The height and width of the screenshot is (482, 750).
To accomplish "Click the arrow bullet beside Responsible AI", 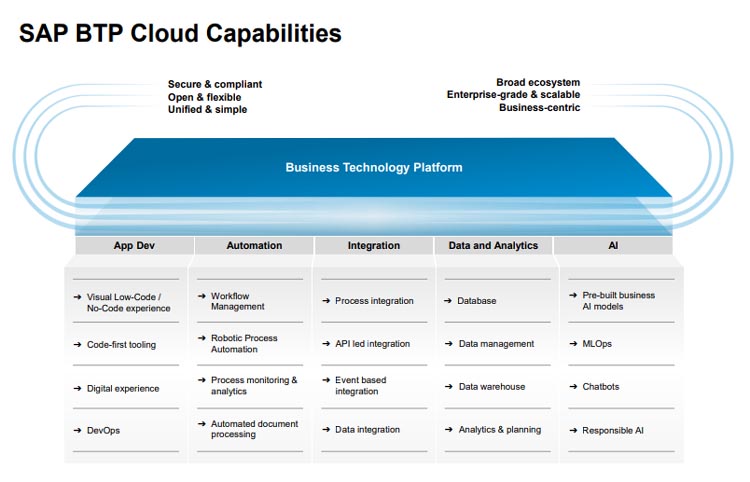I will coord(574,430).
